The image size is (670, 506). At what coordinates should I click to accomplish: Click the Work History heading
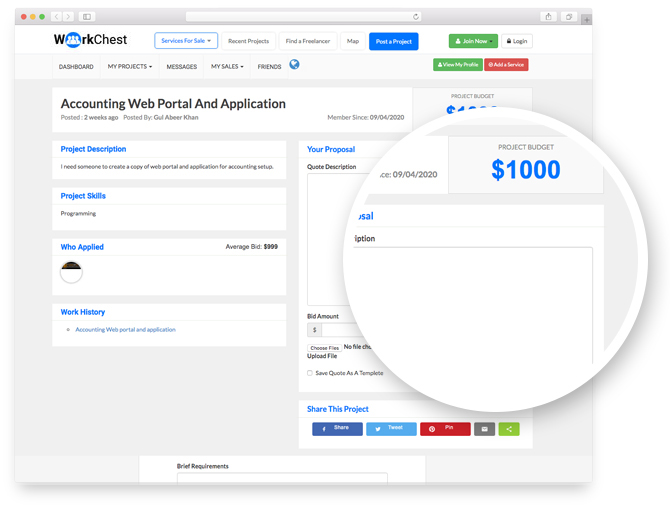tap(82, 312)
